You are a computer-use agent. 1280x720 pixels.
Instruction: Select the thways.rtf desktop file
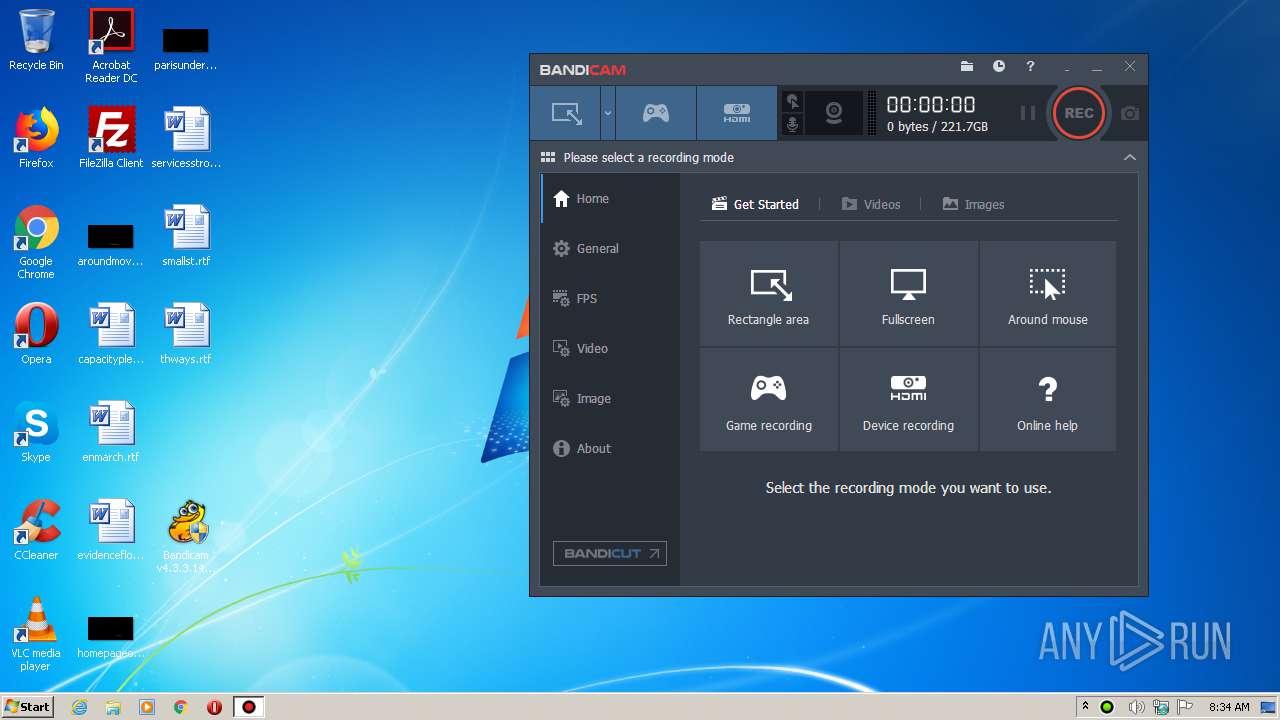pos(187,333)
